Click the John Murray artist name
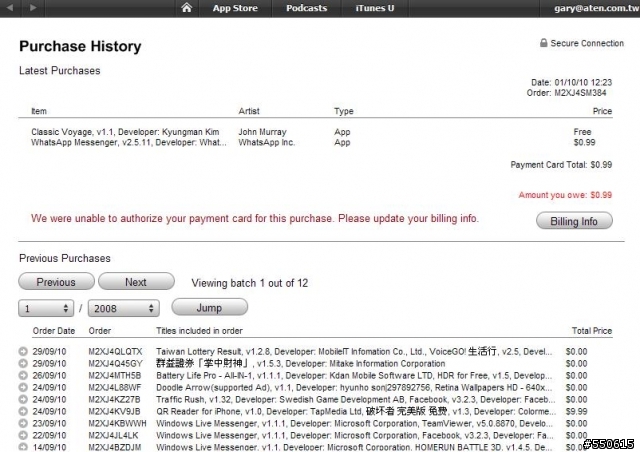This screenshot has width=640, height=452. [x=262, y=132]
